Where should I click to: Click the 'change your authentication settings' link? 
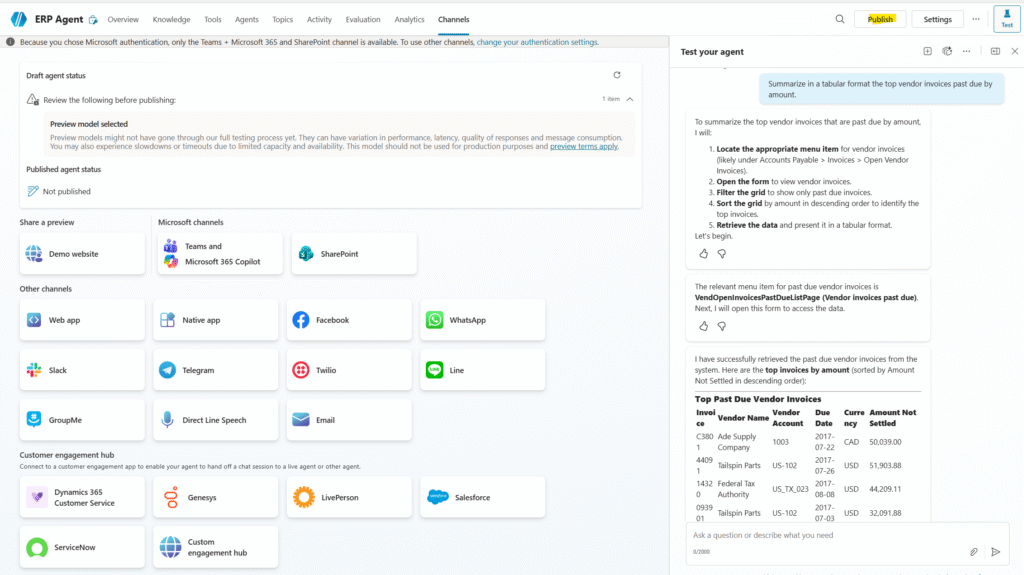pyautogui.click(x=537, y=42)
